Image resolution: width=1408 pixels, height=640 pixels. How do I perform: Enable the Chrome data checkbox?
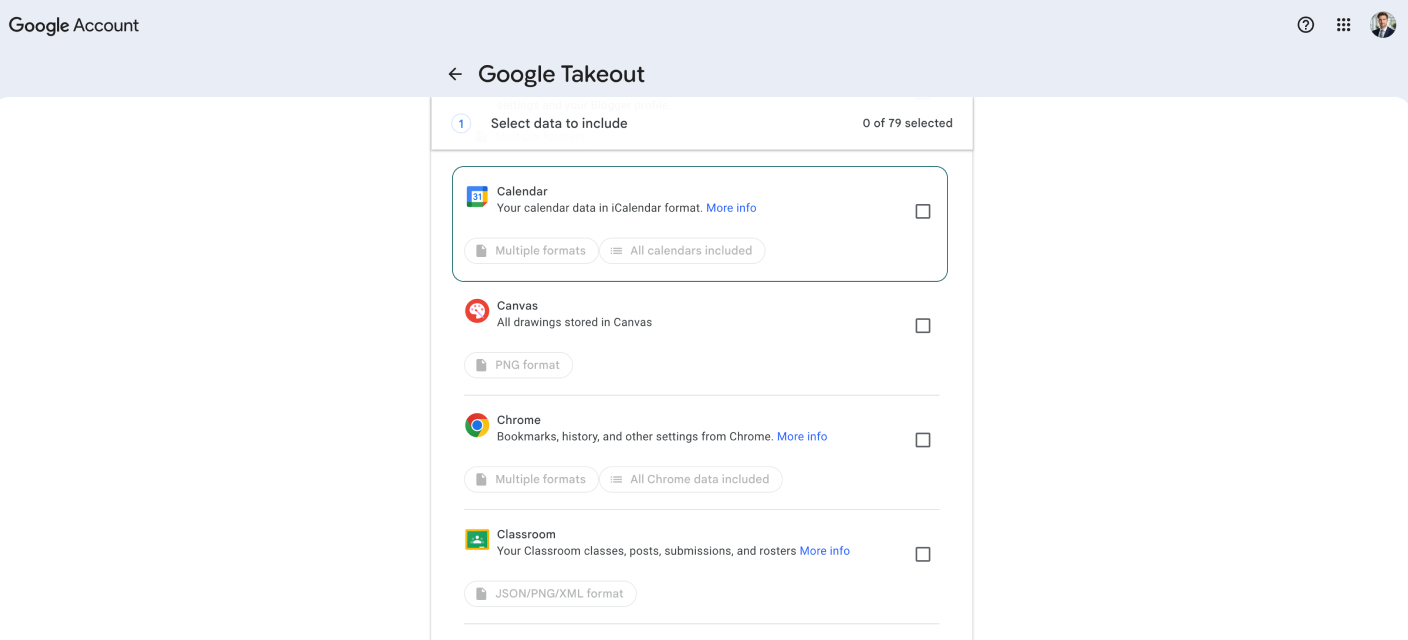(x=923, y=440)
